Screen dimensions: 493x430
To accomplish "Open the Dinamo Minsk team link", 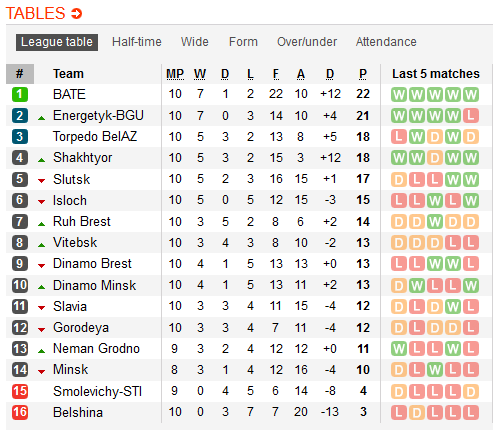I will pyautogui.click(x=94, y=285).
